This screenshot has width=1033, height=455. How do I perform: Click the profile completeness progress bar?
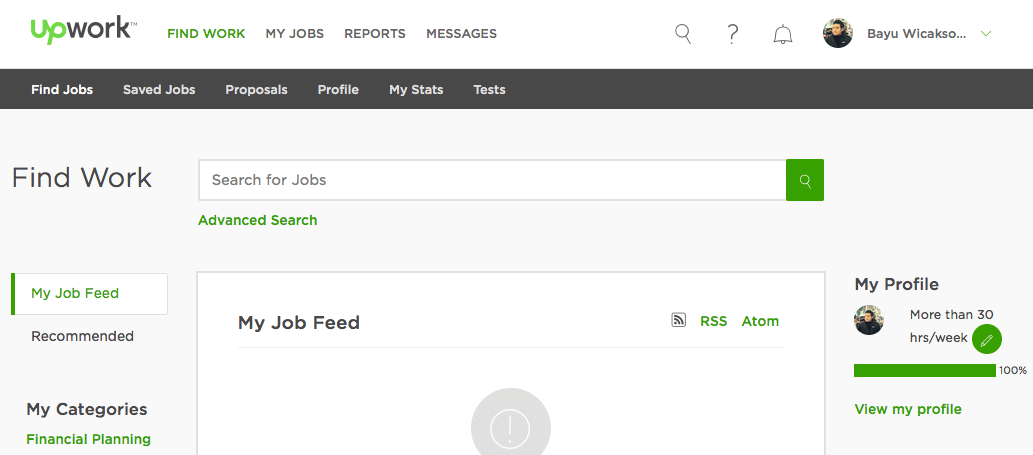[x=925, y=371]
